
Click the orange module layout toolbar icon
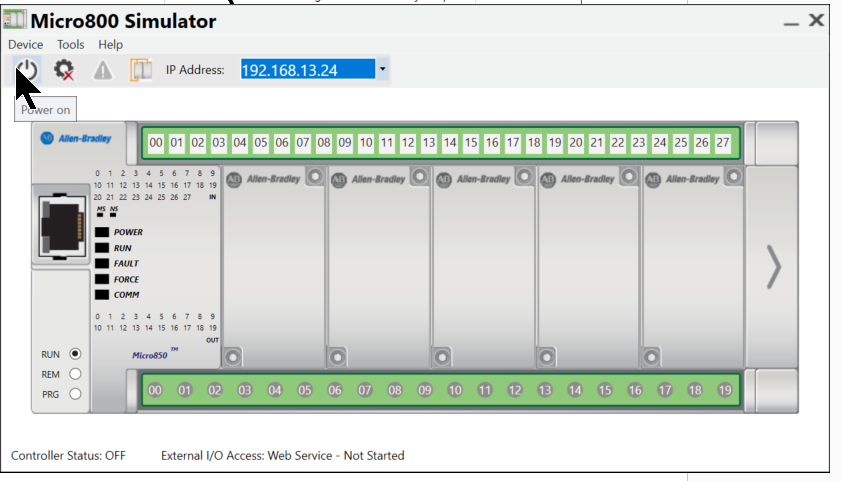click(x=141, y=70)
